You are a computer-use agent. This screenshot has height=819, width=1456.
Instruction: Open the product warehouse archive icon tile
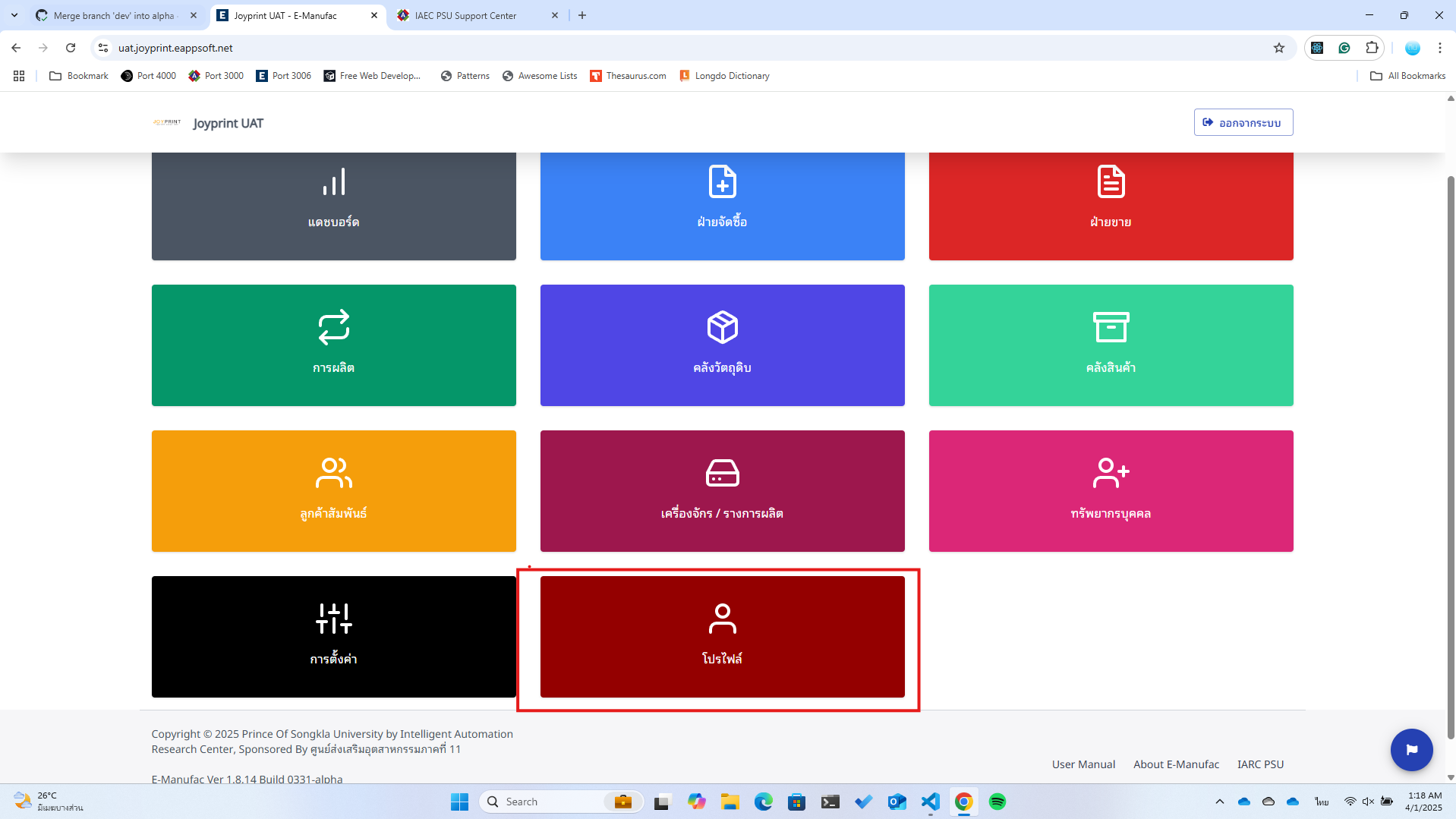[x=1111, y=345]
